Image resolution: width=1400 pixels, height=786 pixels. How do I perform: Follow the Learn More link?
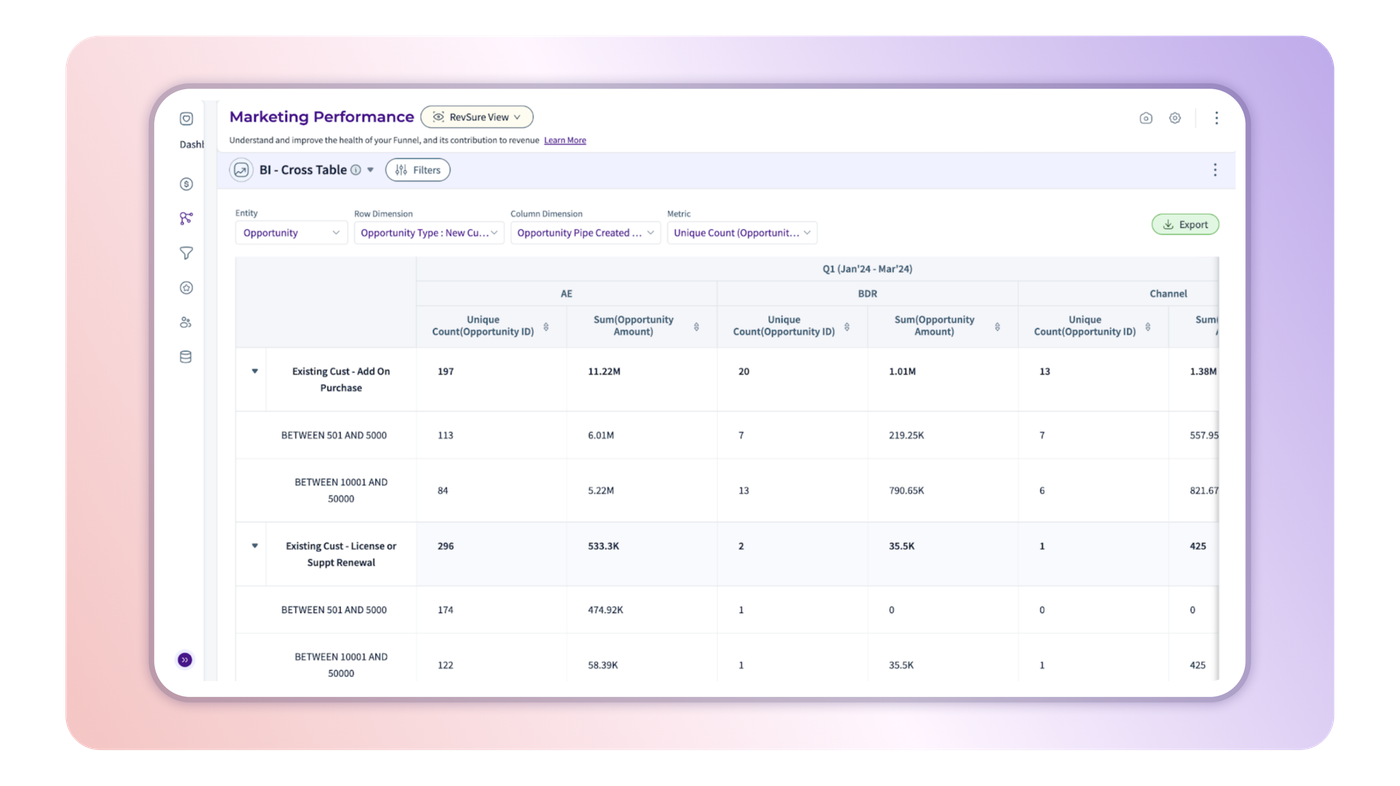click(x=565, y=140)
